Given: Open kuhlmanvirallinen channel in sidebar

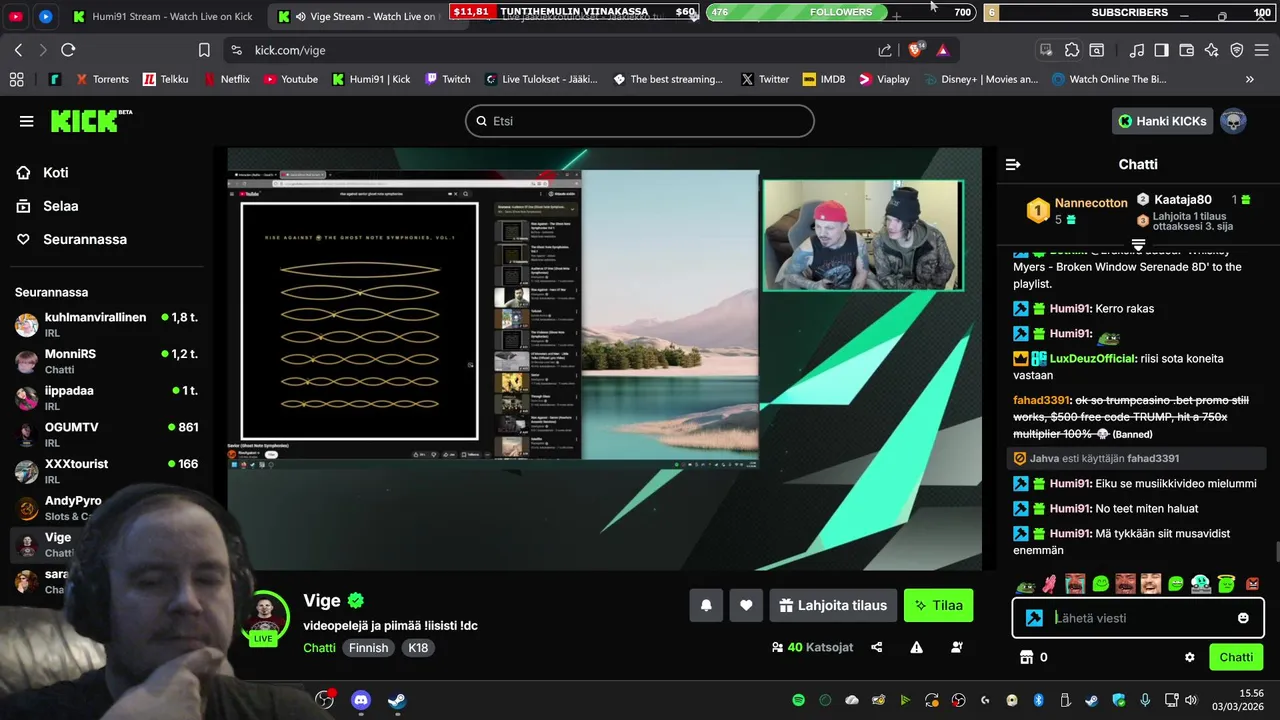Looking at the screenshot, I should click(107, 324).
